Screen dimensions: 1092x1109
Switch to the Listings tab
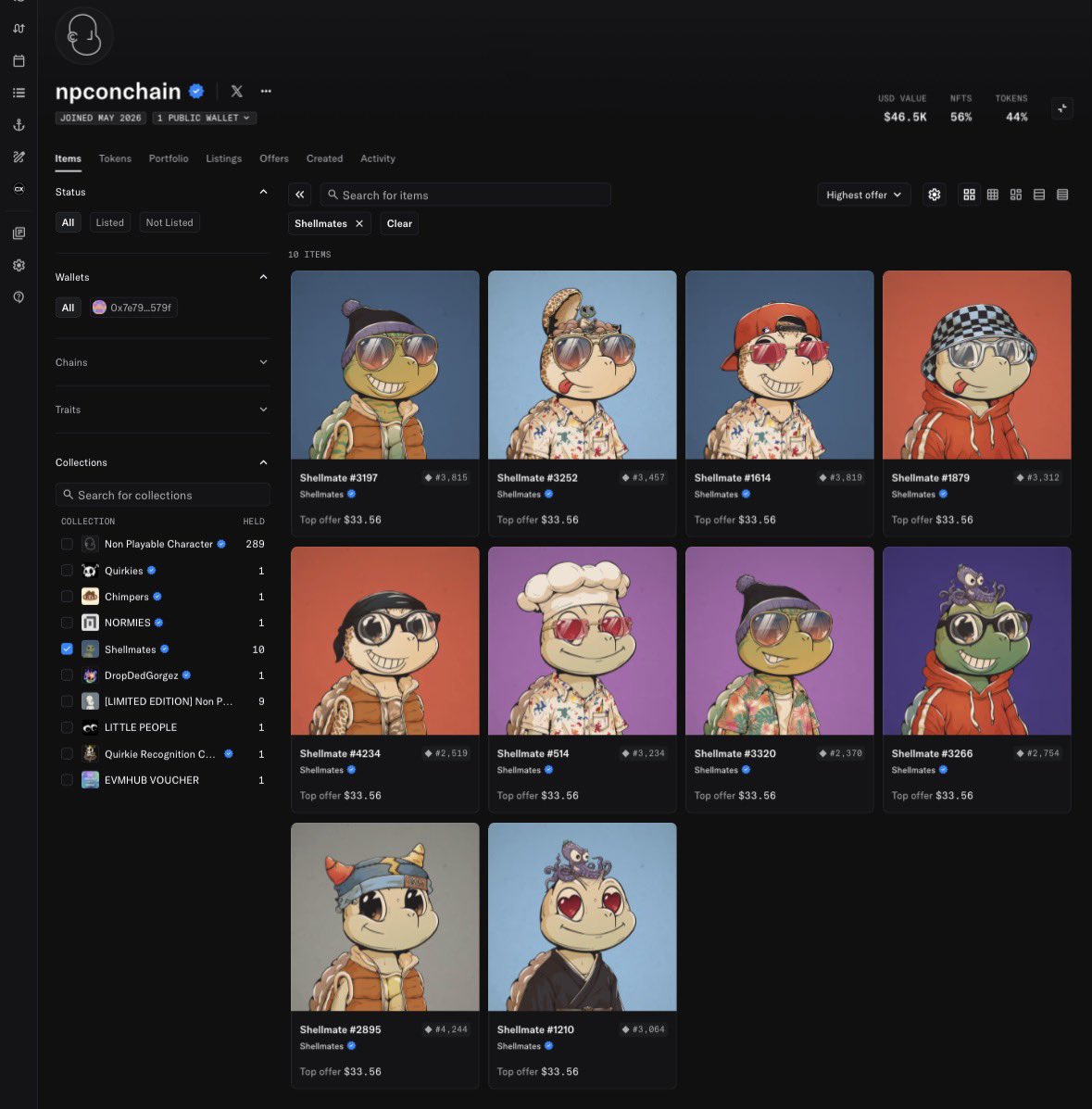click(x=223, y=158)
